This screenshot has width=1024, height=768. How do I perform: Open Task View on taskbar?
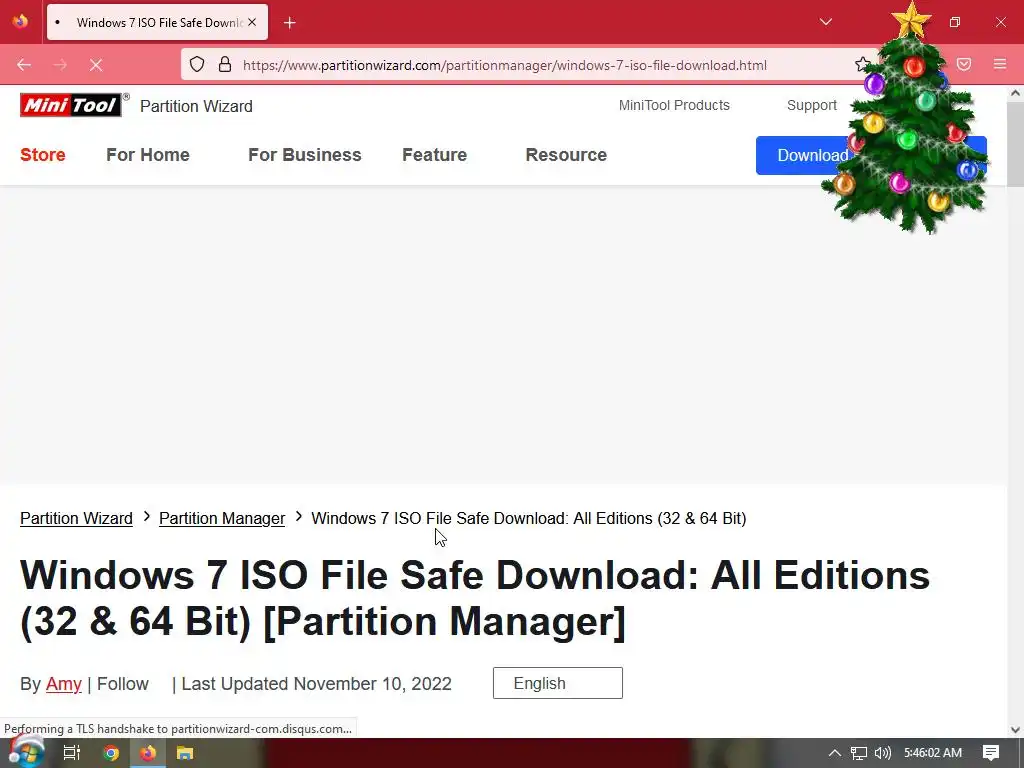(x=72, y=753)
